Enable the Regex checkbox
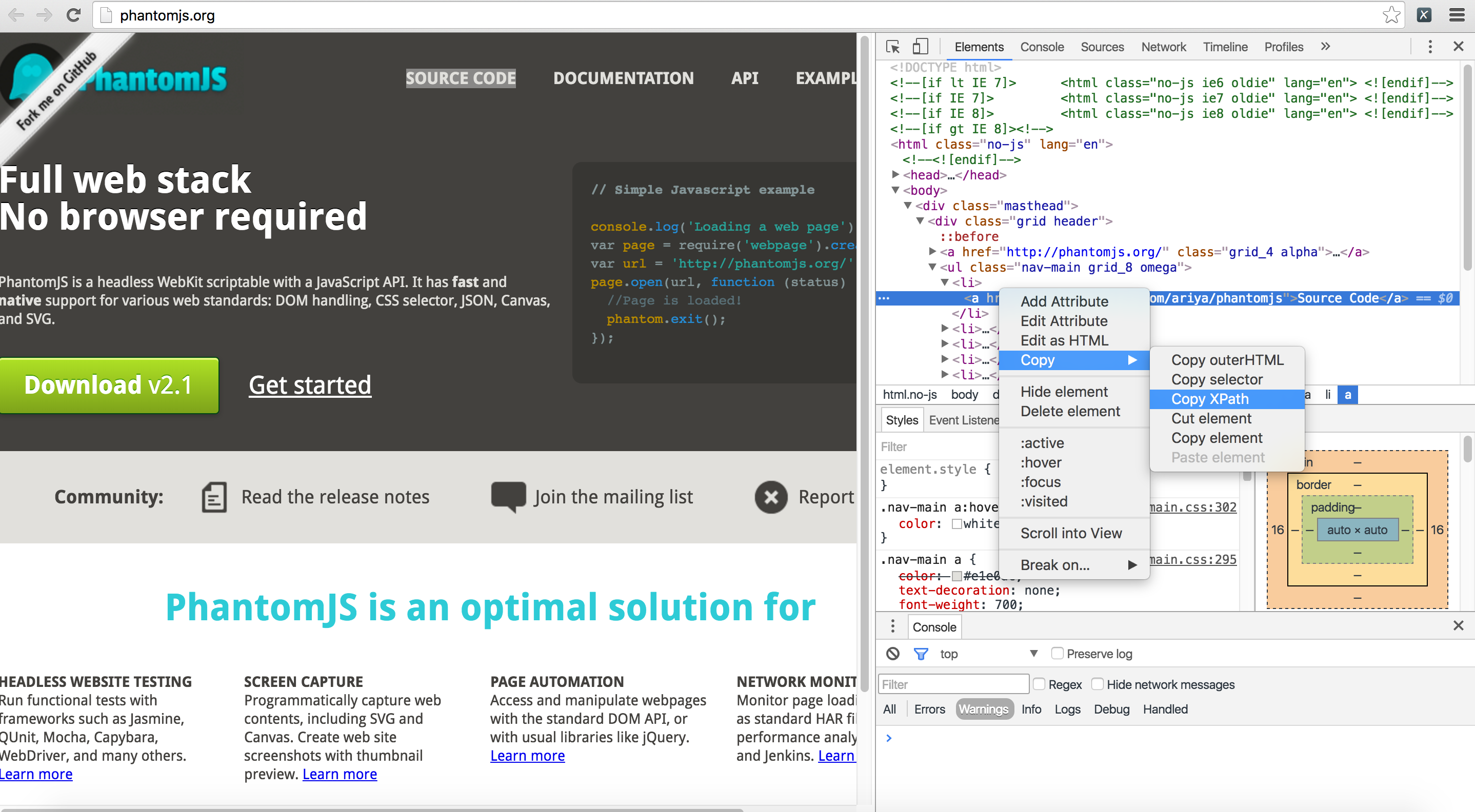 1039,684
